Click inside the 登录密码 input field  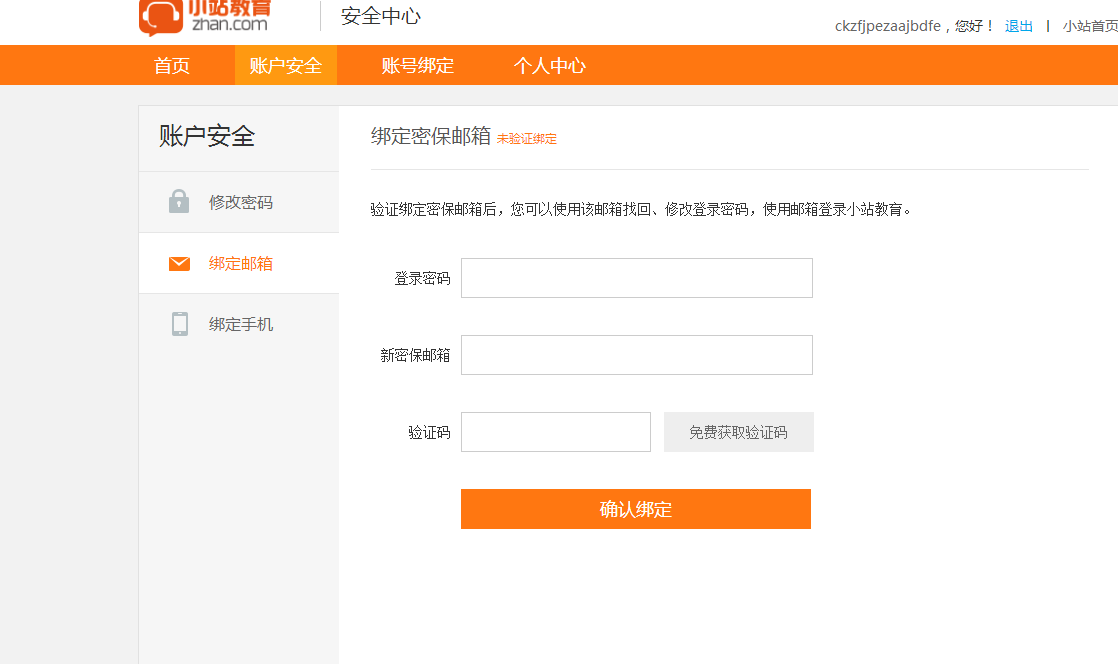point(636,277)
